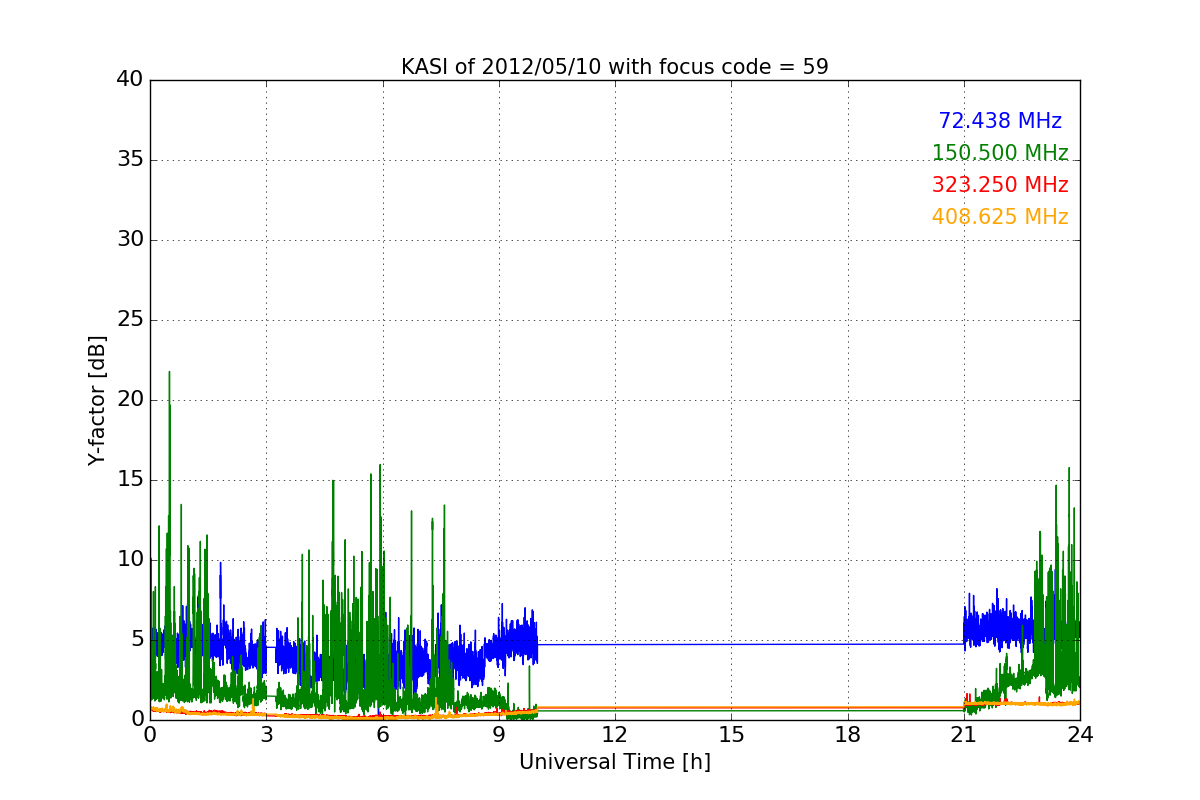
Task: Click the y-axis tick label 40
Action: coord(130,80)
